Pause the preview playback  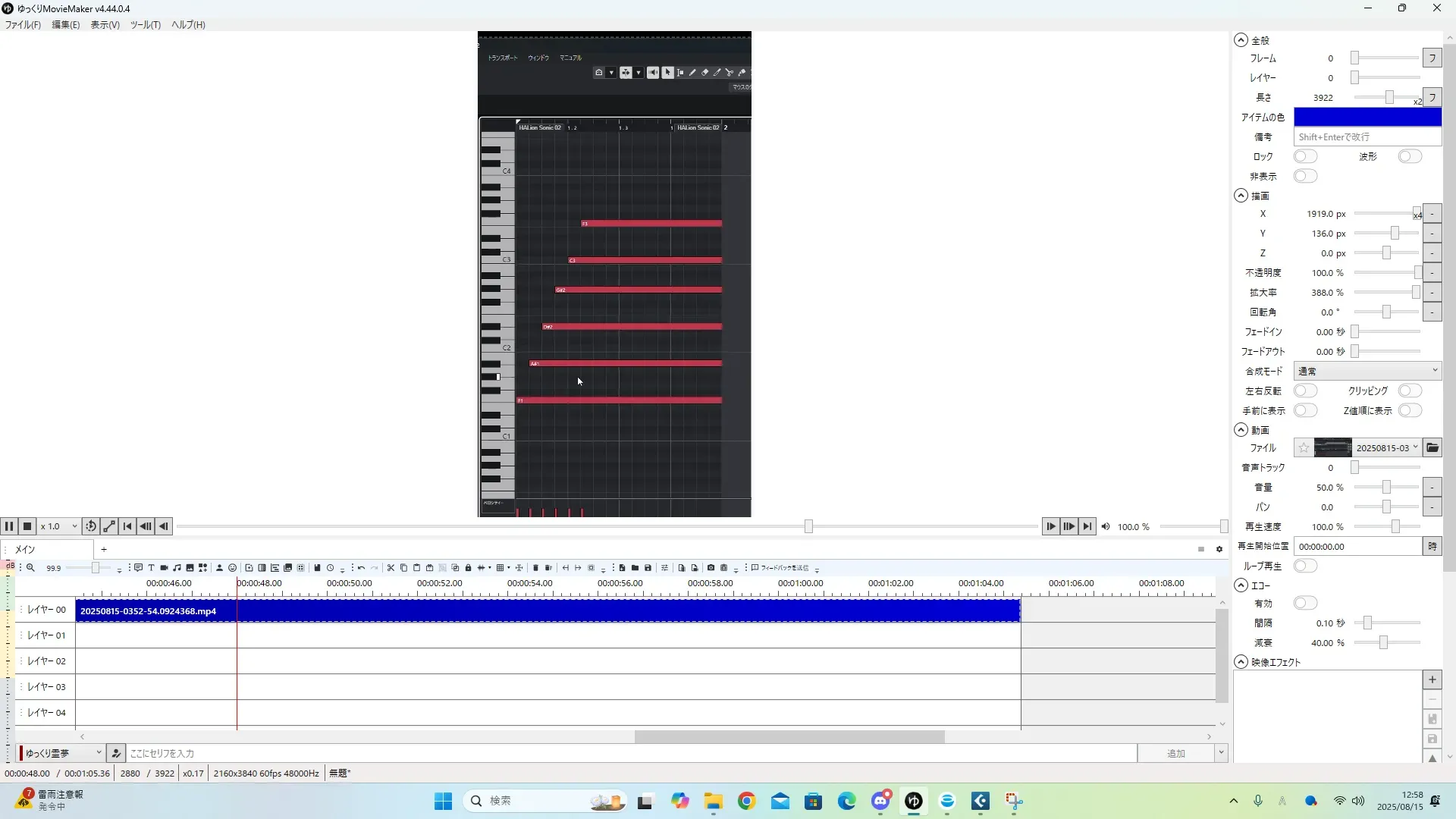9,526
